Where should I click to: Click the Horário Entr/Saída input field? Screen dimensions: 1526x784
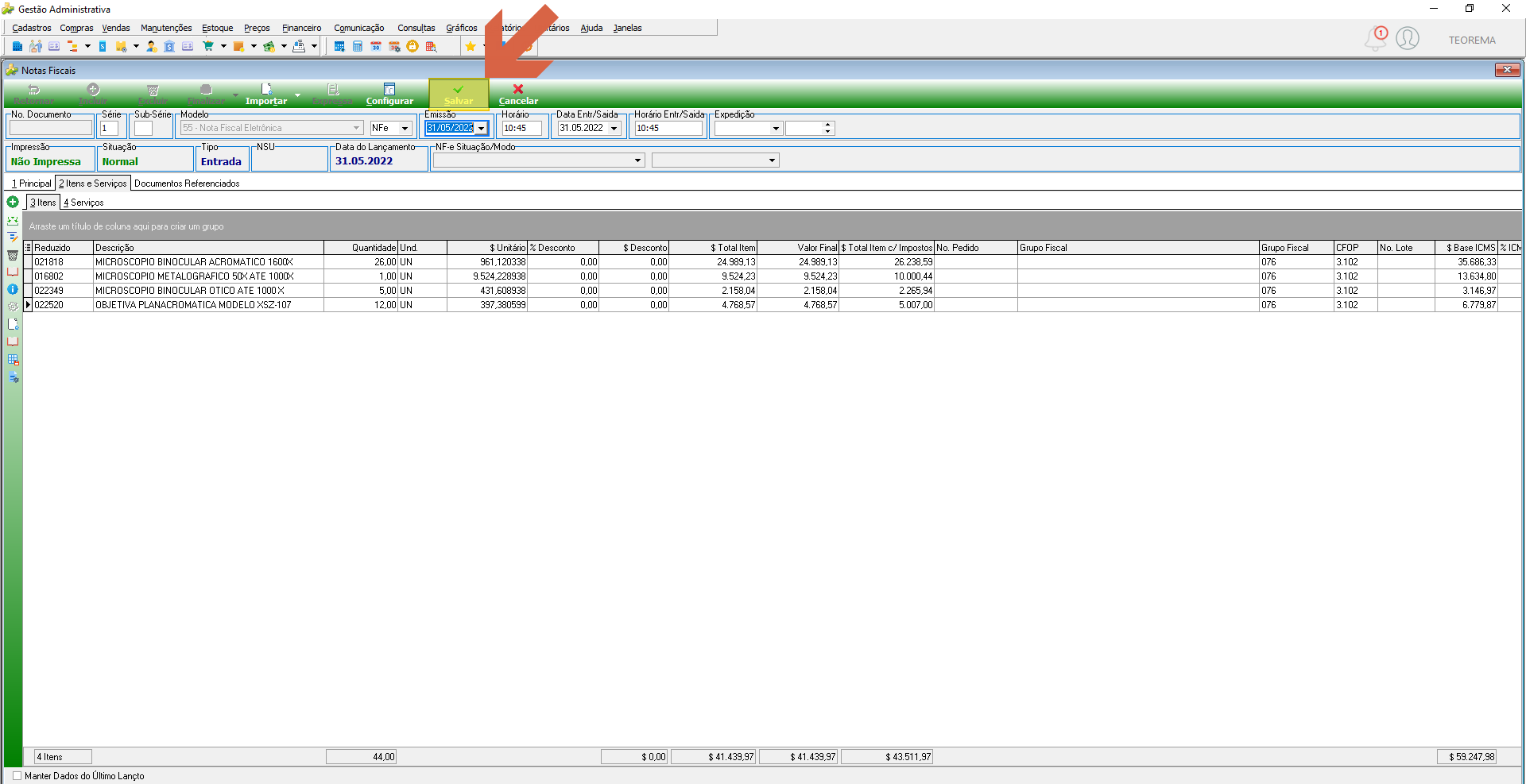[668, 128]
